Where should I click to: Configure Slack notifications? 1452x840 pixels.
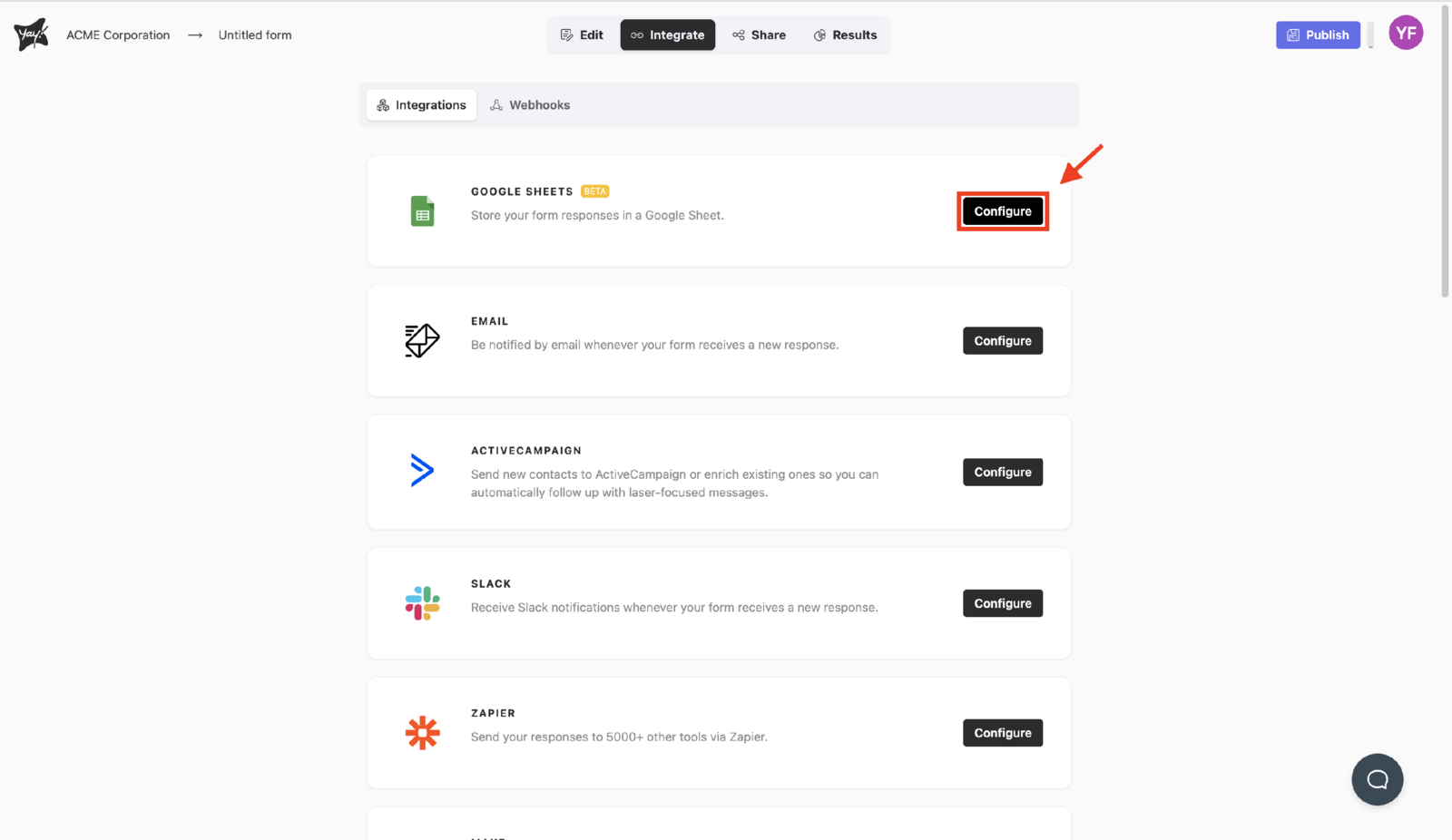(x=1002, y=602)
